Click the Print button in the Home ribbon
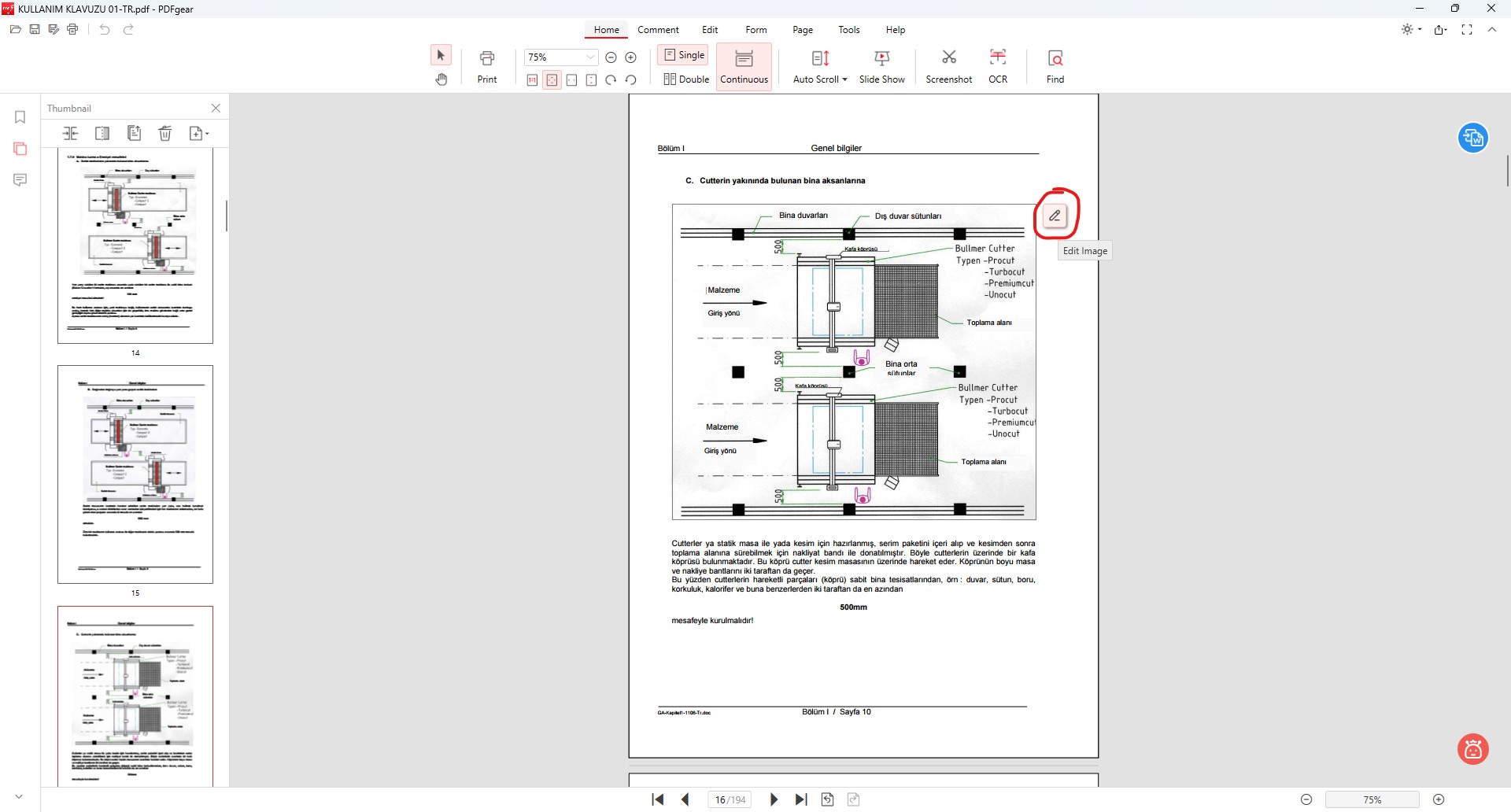 tap(487, 67)
